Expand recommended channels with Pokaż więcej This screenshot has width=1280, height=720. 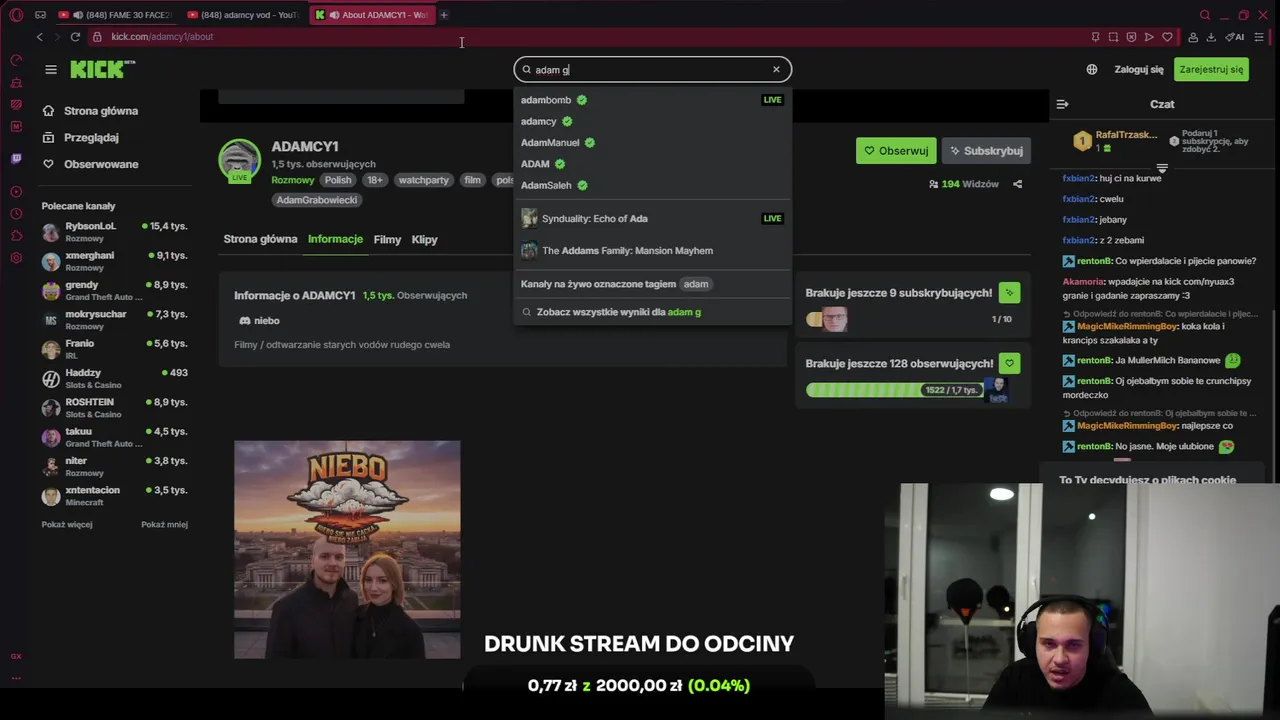pyautogui.click(x=67, y=524)
